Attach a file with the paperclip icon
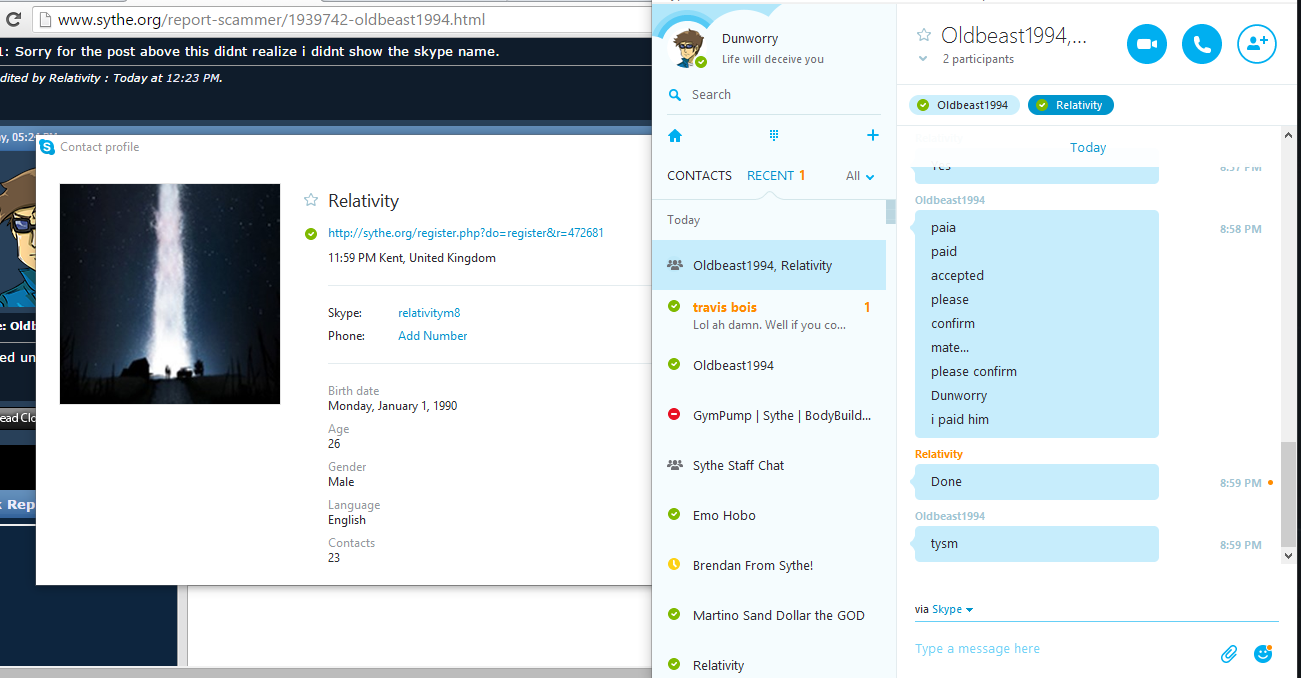1301x678 pixels. (x=1229, y=654)
